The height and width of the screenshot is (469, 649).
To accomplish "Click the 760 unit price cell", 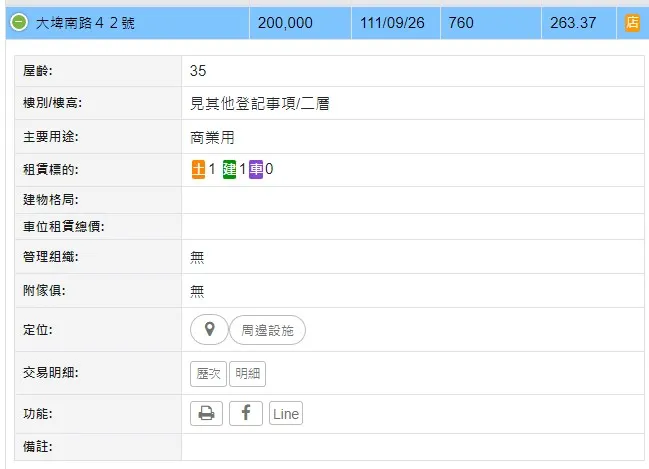I will click(x=461, y=23).
